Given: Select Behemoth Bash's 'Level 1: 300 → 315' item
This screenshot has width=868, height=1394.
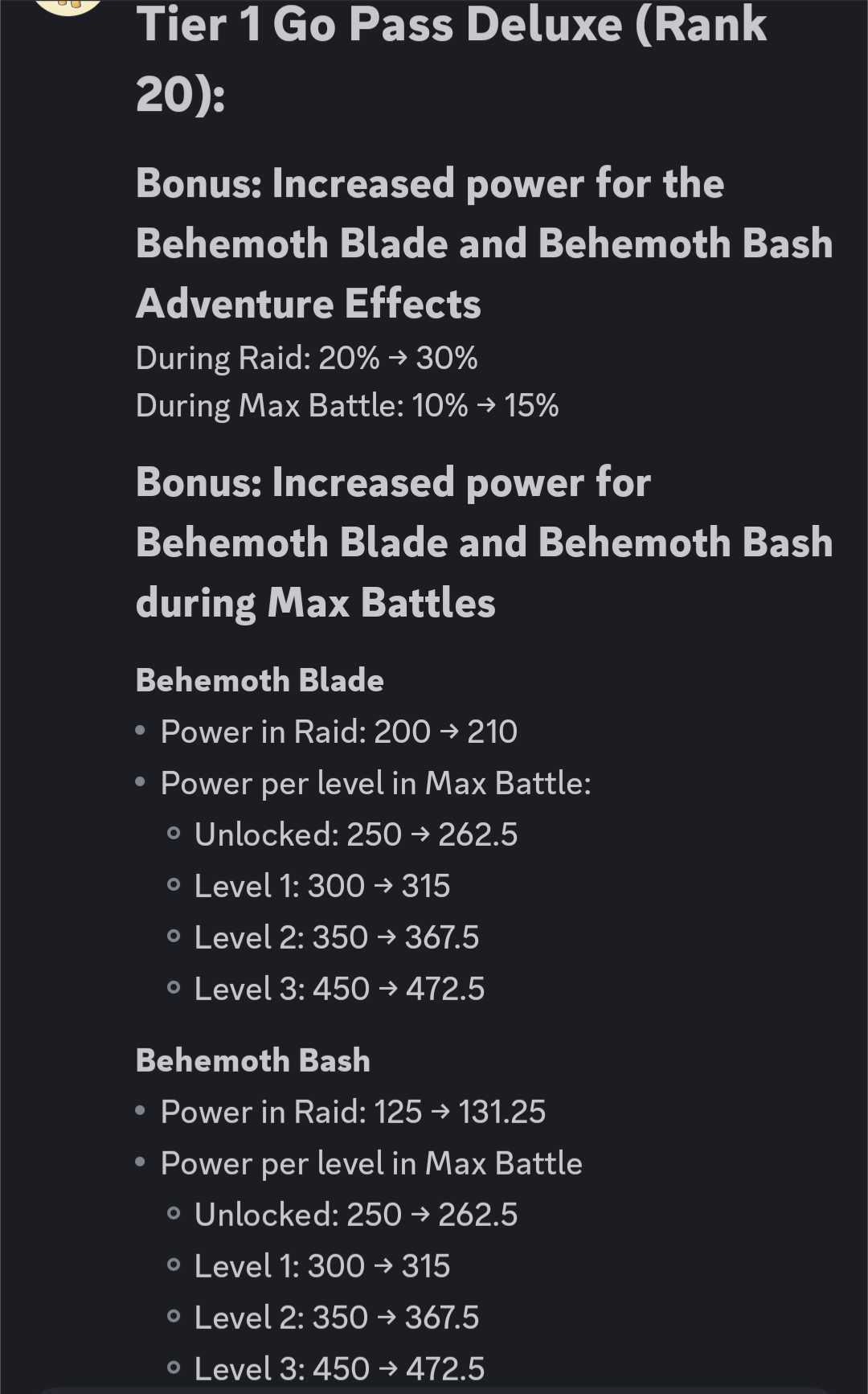Looking at the screenshot, I should [x=322, y=1266].
